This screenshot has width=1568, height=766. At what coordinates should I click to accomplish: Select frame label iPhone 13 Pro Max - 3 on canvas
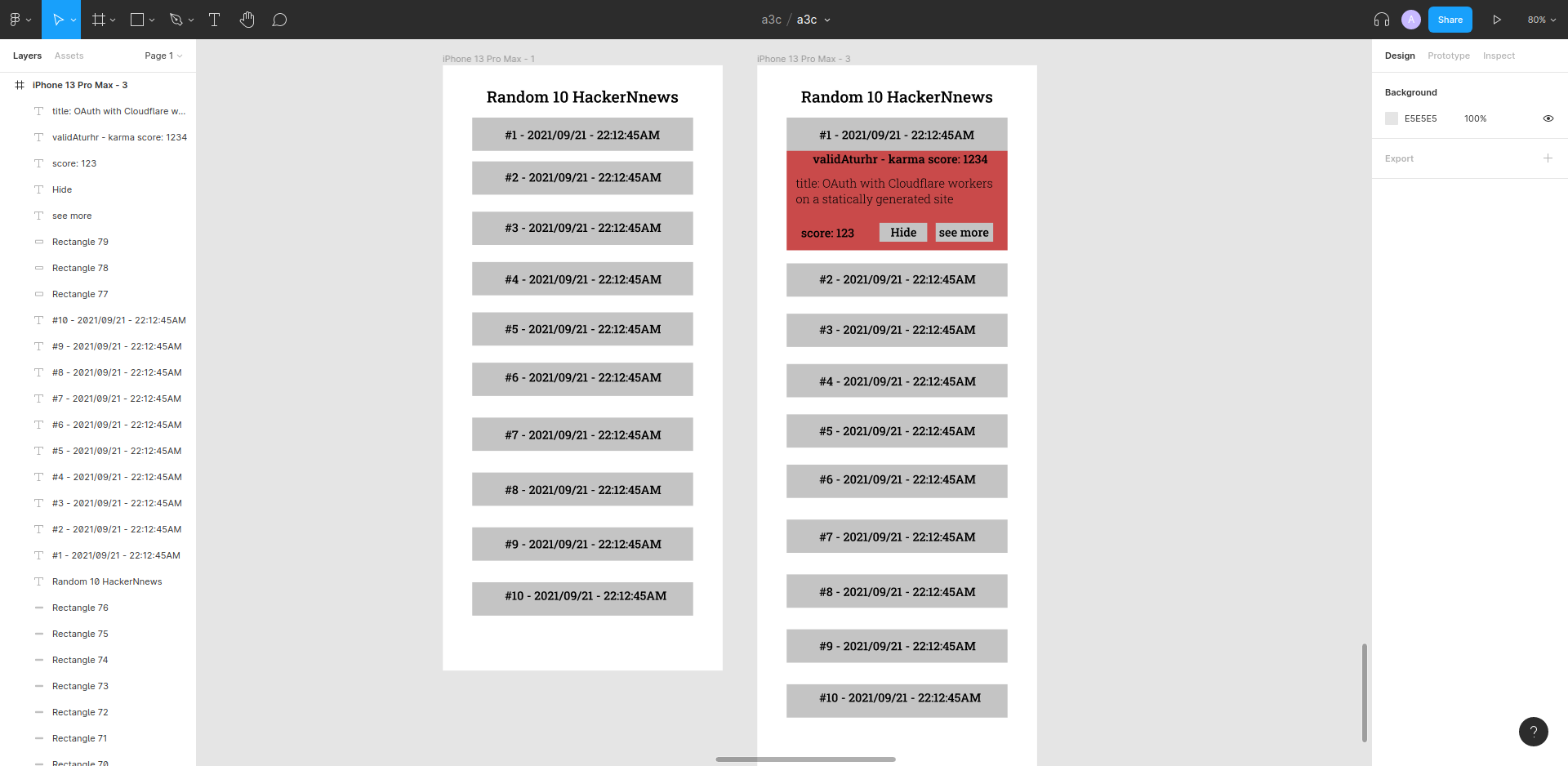pos(804,59)
